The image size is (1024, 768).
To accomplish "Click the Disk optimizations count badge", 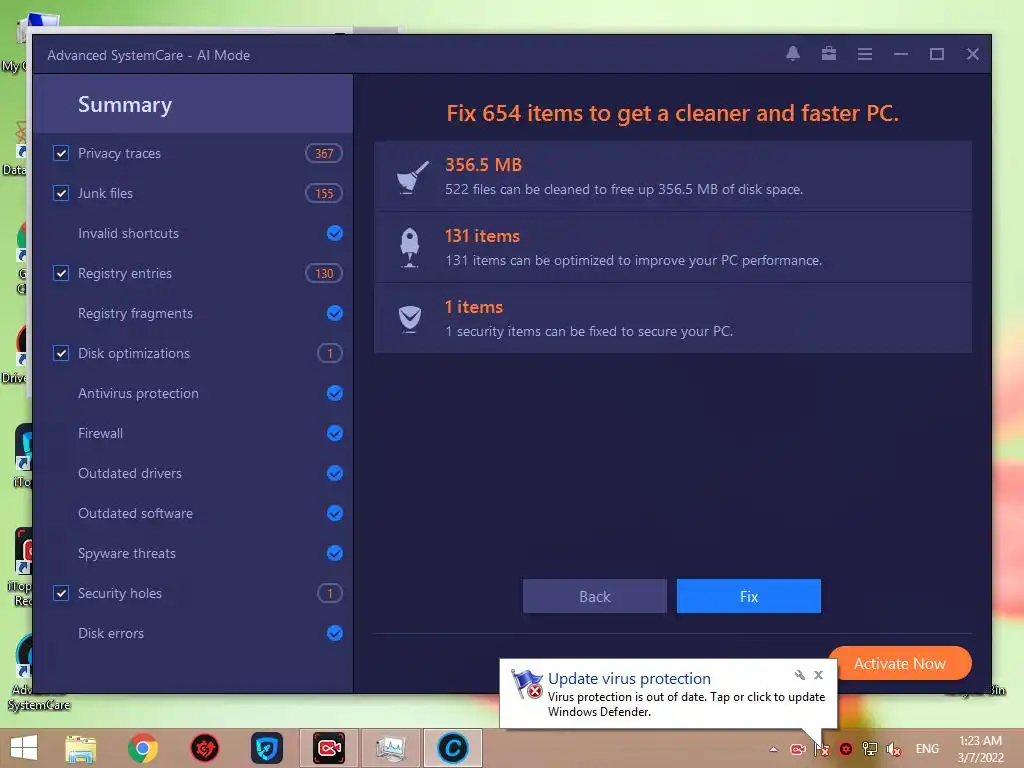I will click(x=330, y=353).
